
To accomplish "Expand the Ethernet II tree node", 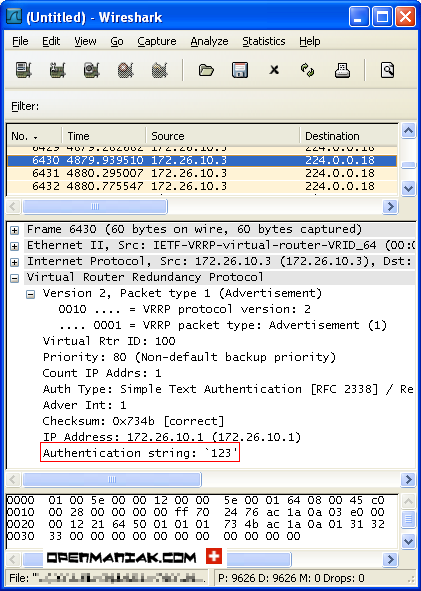I will pyautogui.click(x=14, y=247).
